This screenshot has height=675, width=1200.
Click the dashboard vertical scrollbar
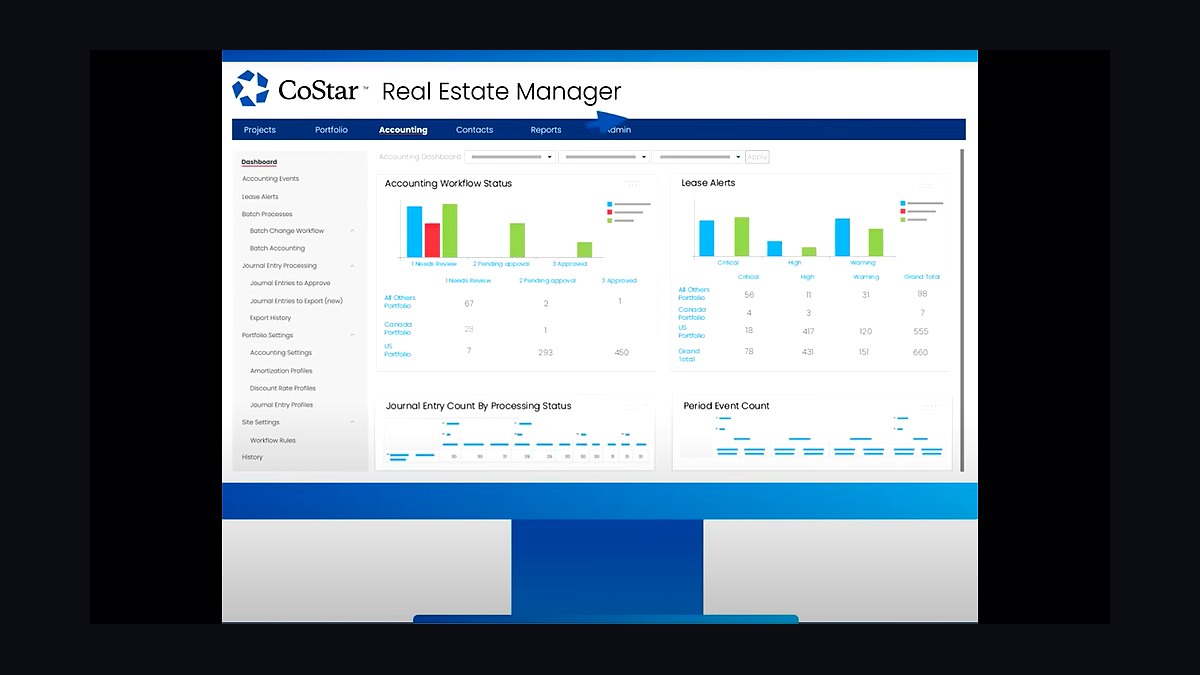click(x=962, y=310)
